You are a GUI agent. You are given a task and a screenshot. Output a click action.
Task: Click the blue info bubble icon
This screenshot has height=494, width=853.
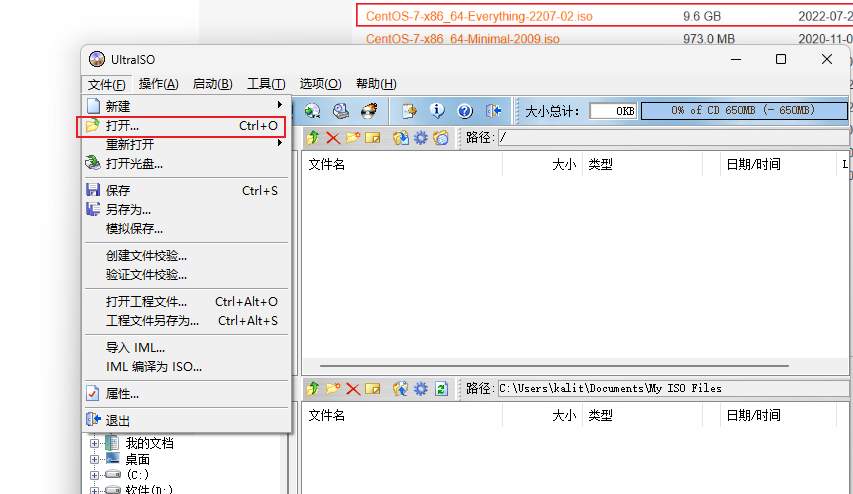pyautogui.click(x=437, y=111)
